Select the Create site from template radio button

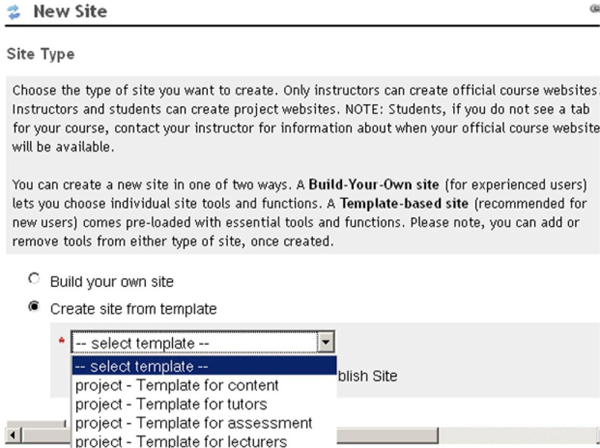coord(35,308)
